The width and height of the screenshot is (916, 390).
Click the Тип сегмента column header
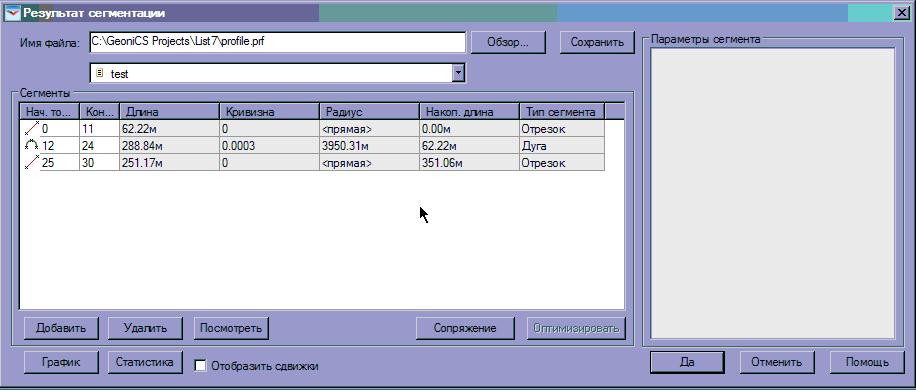click(x=562, y=112)
